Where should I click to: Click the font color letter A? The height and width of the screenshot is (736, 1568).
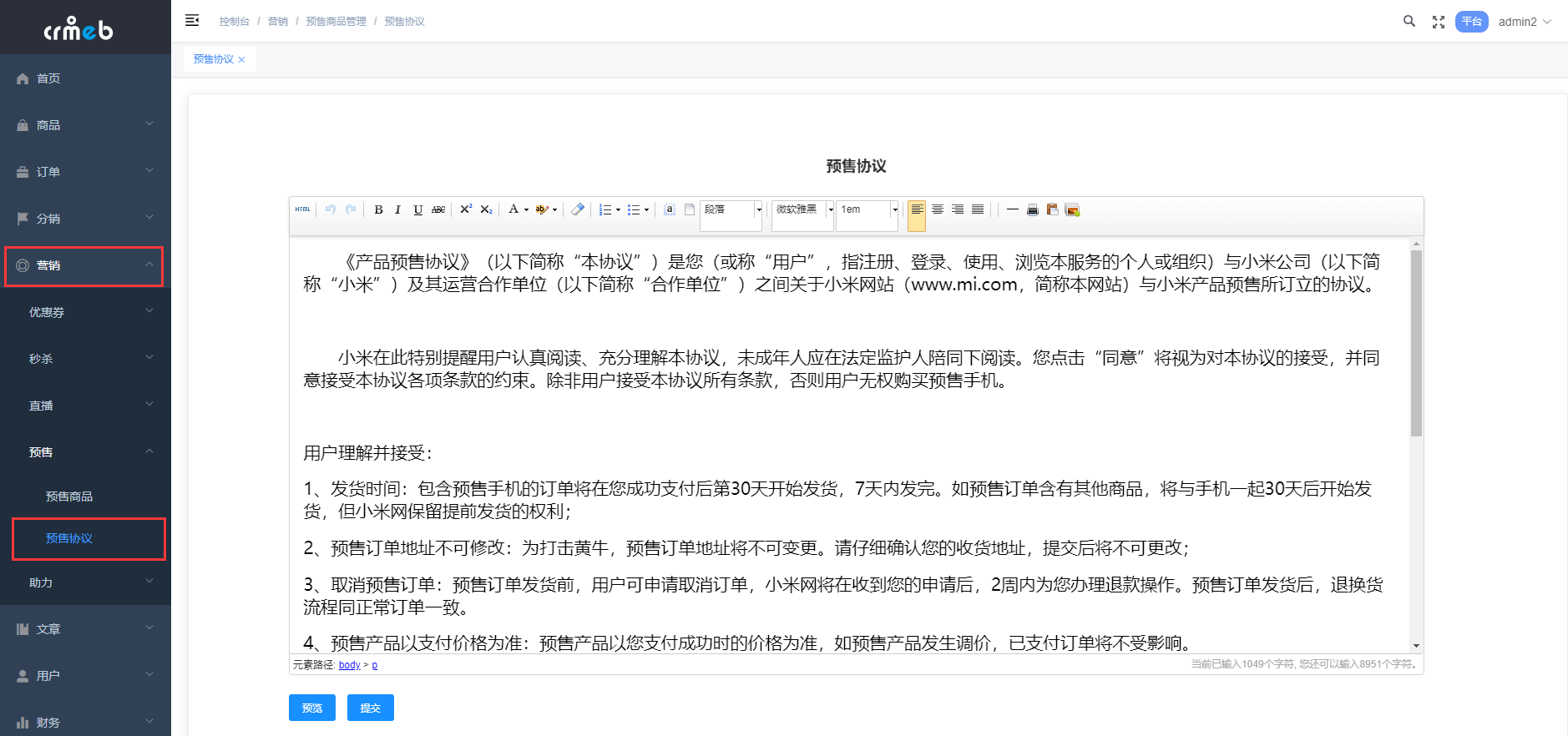(x=513, y=209)
